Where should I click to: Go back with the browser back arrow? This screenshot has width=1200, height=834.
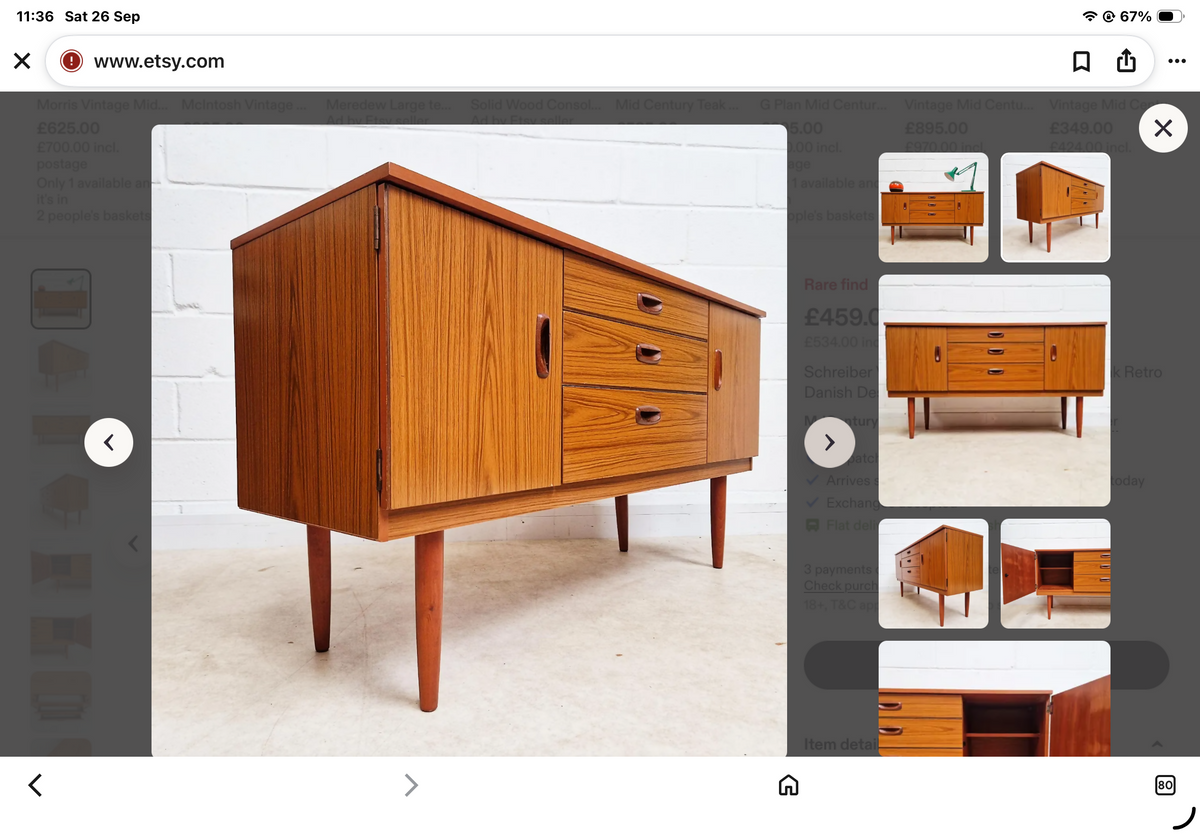click(x=35, y=785)
